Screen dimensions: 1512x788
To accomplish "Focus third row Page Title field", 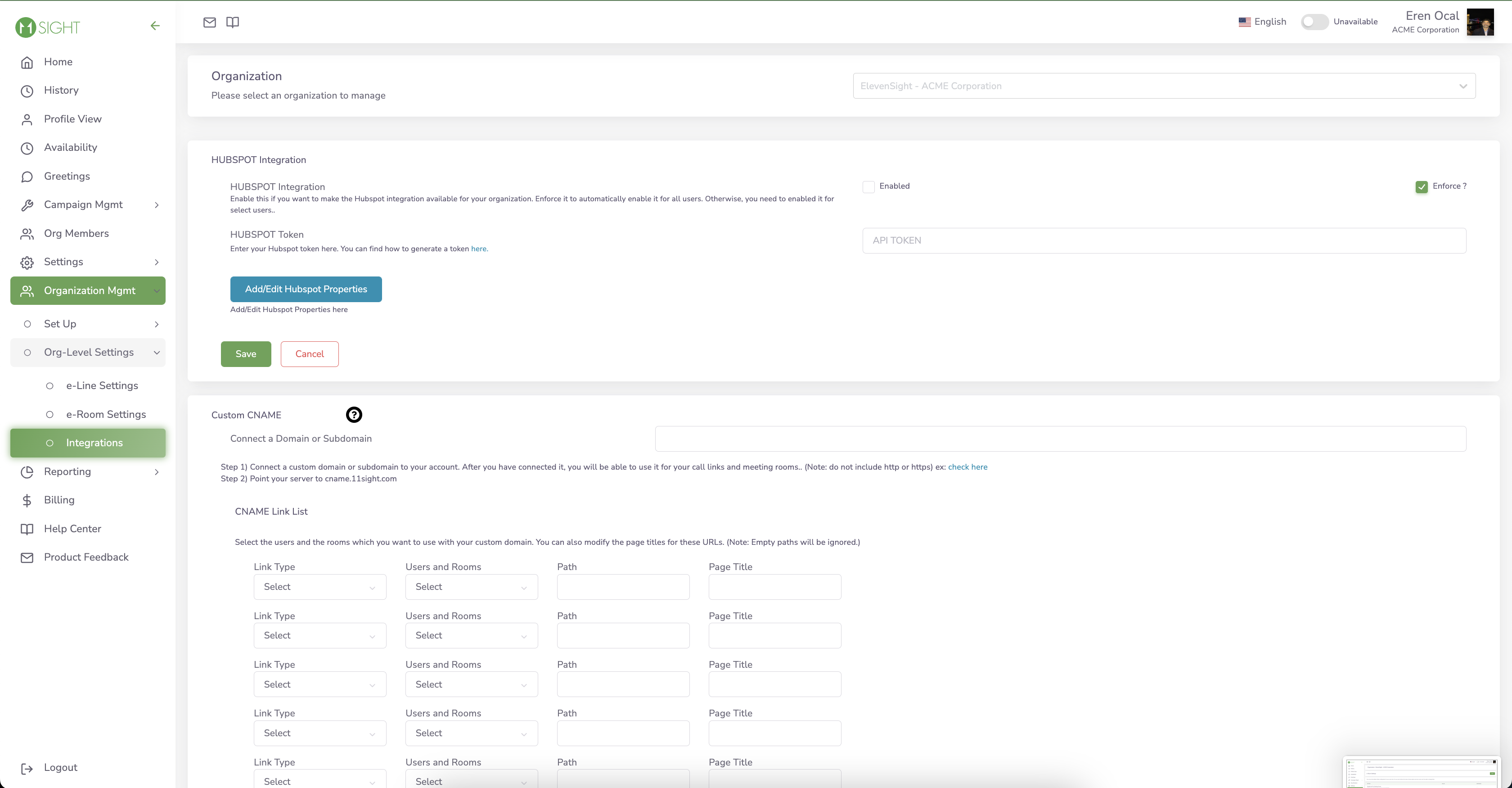I will click(x=775, y=684).
